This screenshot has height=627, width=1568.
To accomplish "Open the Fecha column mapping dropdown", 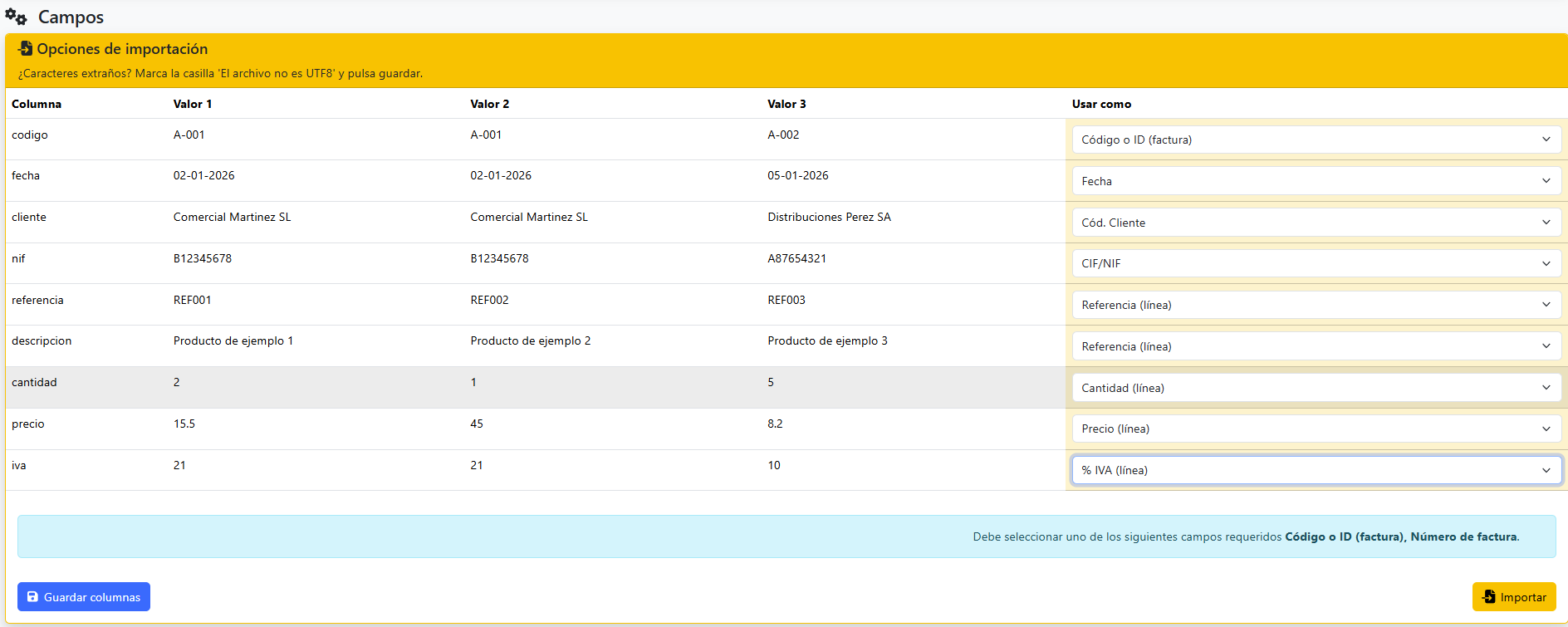I will coord(1316,181).
